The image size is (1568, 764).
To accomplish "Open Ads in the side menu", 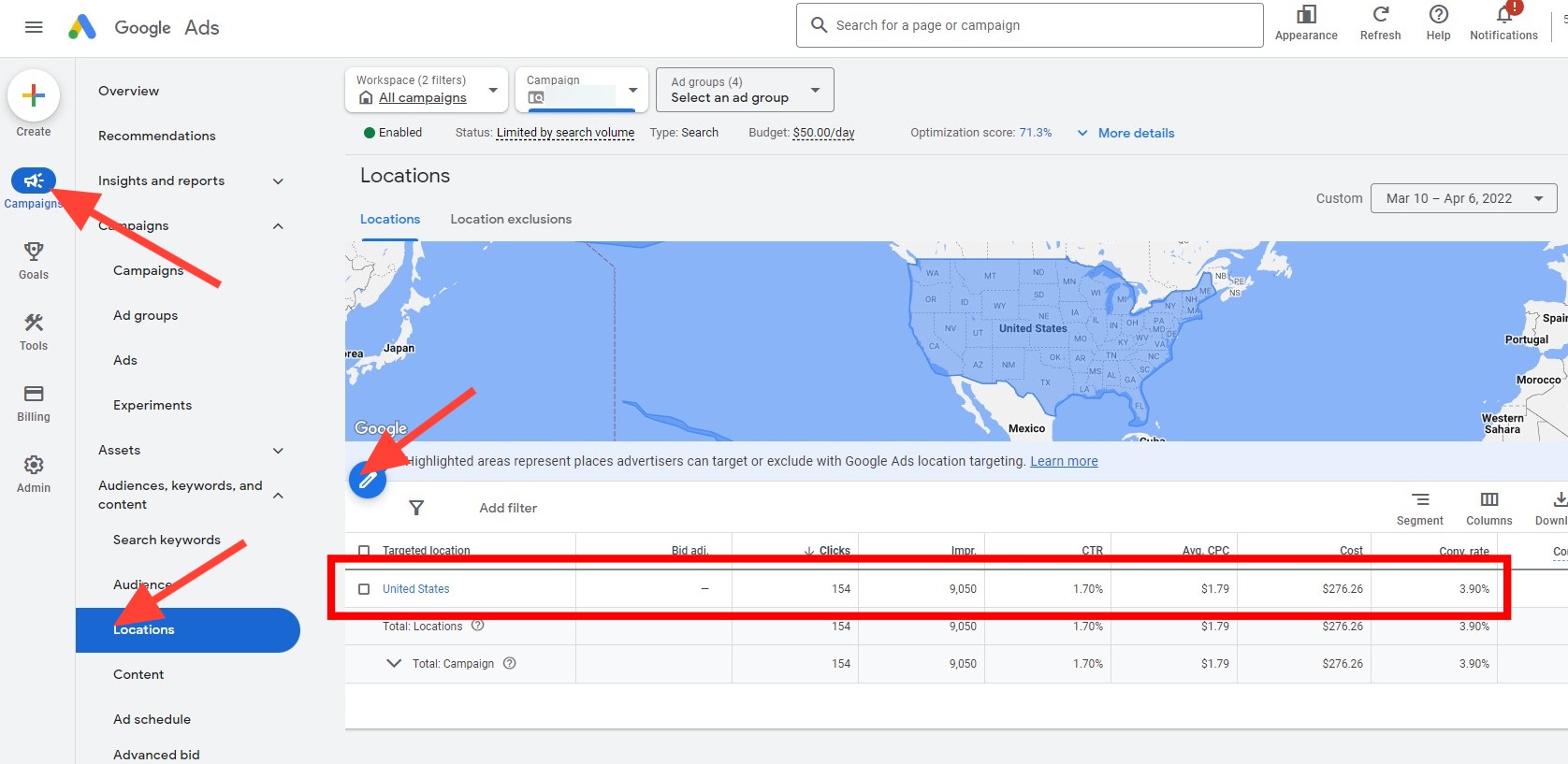I will (125, 360).
